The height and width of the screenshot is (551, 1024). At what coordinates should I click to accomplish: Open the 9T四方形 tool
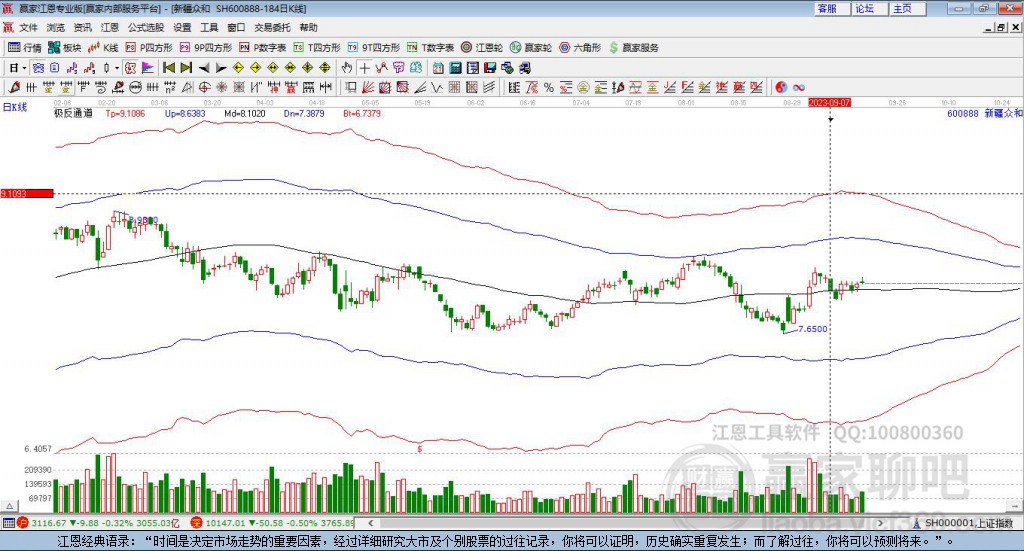pos(374,48)
